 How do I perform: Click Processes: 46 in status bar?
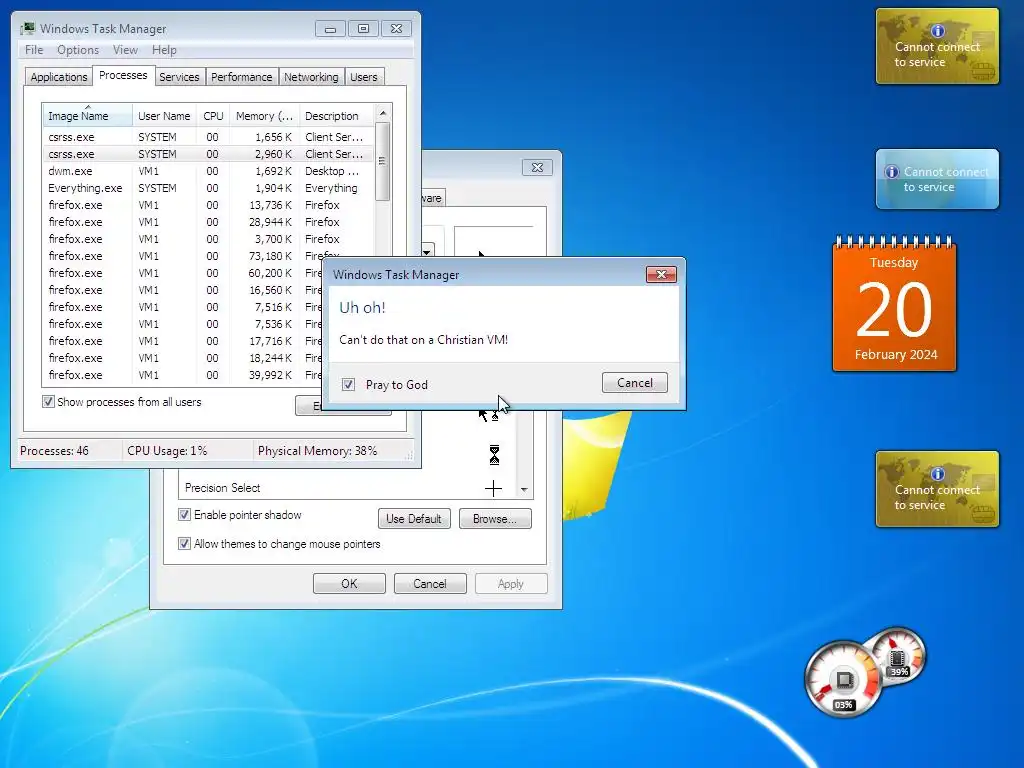pos(54,451)
